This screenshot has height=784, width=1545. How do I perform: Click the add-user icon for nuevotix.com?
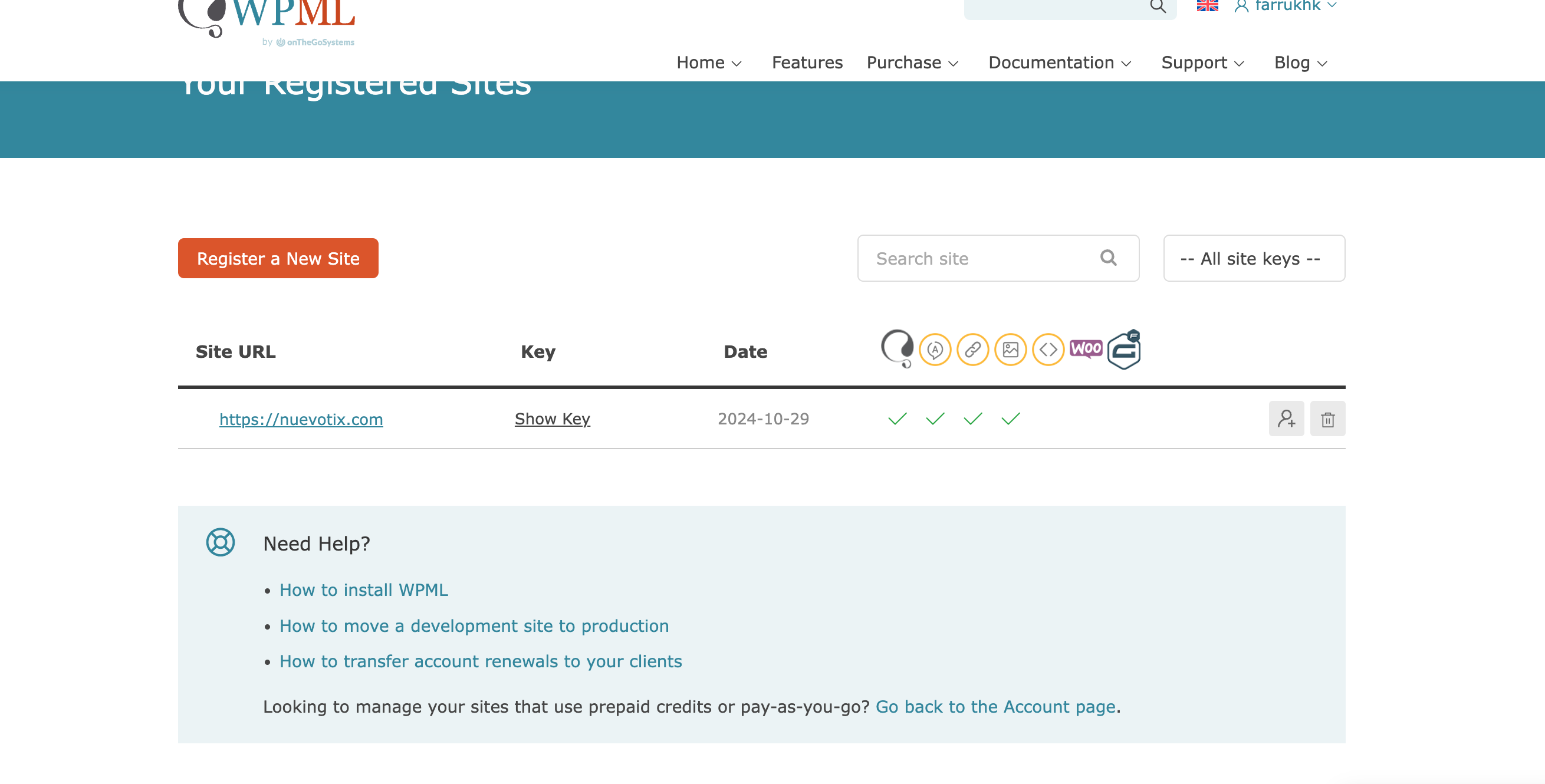pyautogui.click(x=1286, y=419)
